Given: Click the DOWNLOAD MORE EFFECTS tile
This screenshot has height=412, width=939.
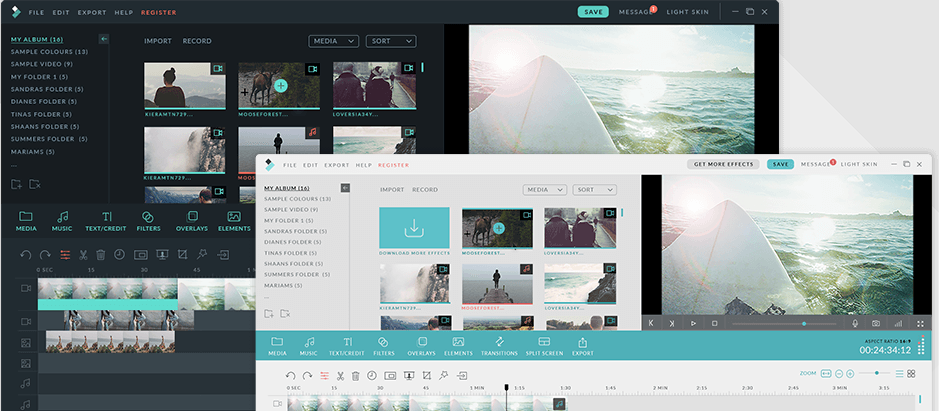Looking at the screenshot, I should (x=414, y=228).
